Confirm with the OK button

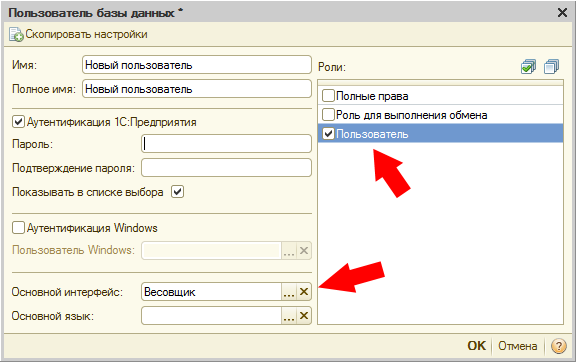click(x=476, y=346)
